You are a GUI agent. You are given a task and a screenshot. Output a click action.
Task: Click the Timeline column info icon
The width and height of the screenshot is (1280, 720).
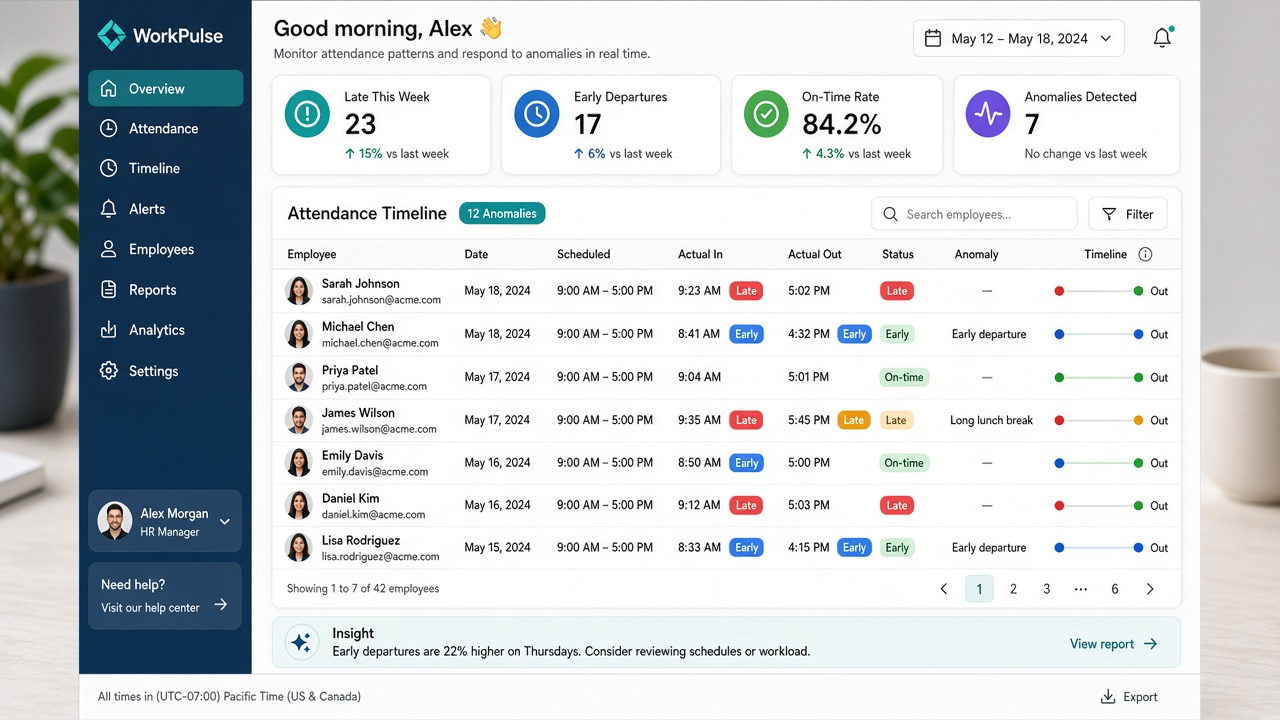[x=1145, y=254]
